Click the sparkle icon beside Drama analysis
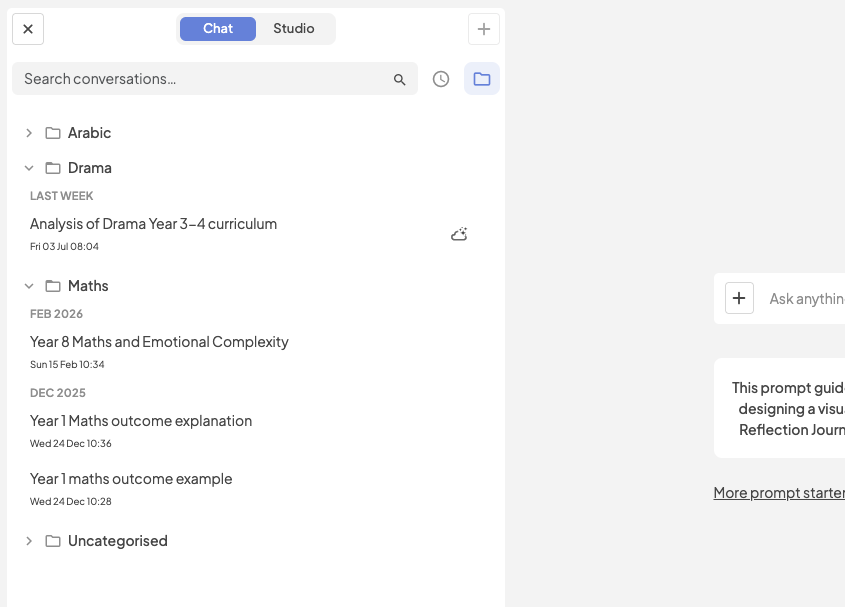845x607 pixels. pos(459,234)
